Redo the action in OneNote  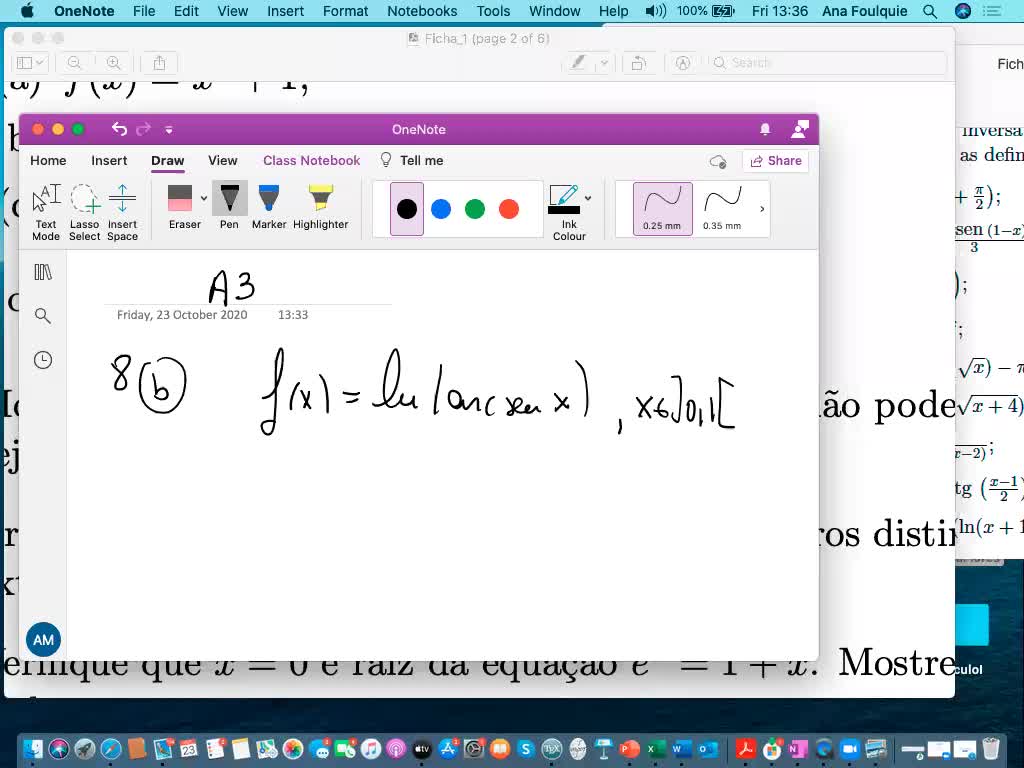(144, 129)
